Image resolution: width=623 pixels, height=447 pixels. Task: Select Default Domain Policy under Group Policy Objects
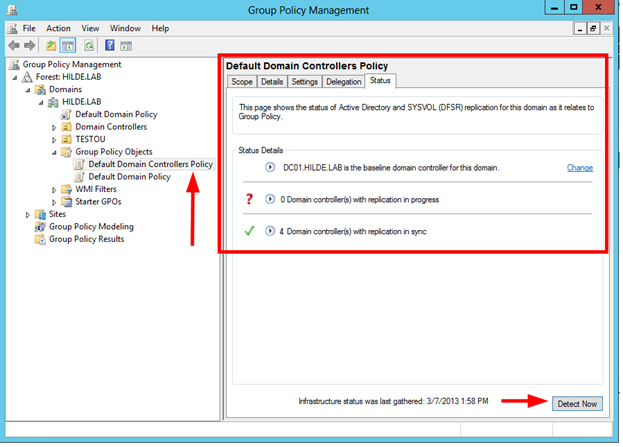coord(130,177)
